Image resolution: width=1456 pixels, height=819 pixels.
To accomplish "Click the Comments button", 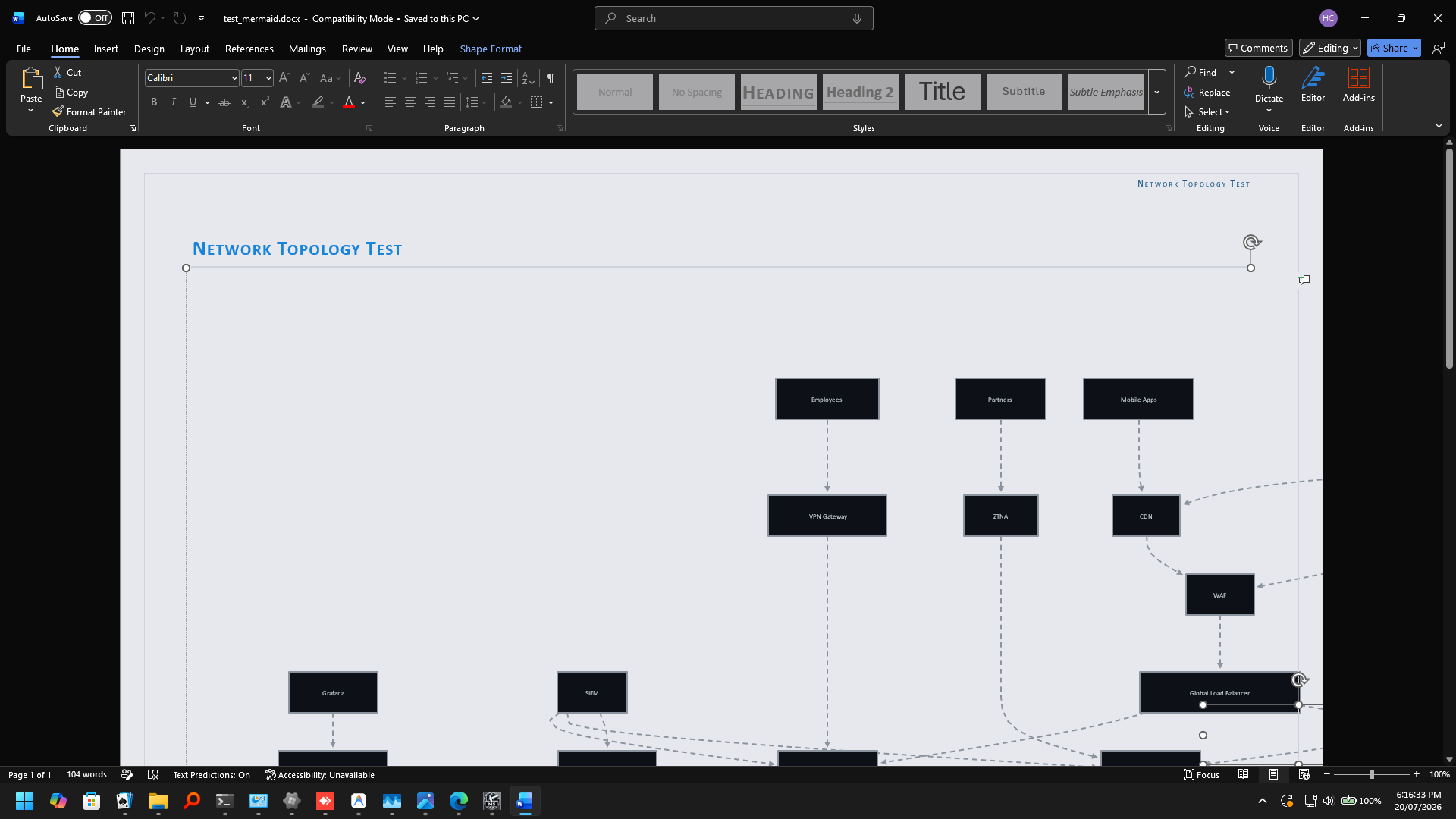I will [1258, 48].
